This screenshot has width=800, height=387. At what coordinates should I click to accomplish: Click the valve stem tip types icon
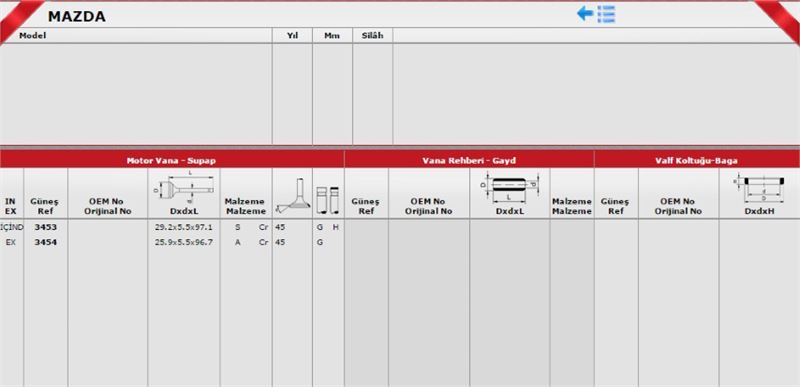click(x=328, y=200)
